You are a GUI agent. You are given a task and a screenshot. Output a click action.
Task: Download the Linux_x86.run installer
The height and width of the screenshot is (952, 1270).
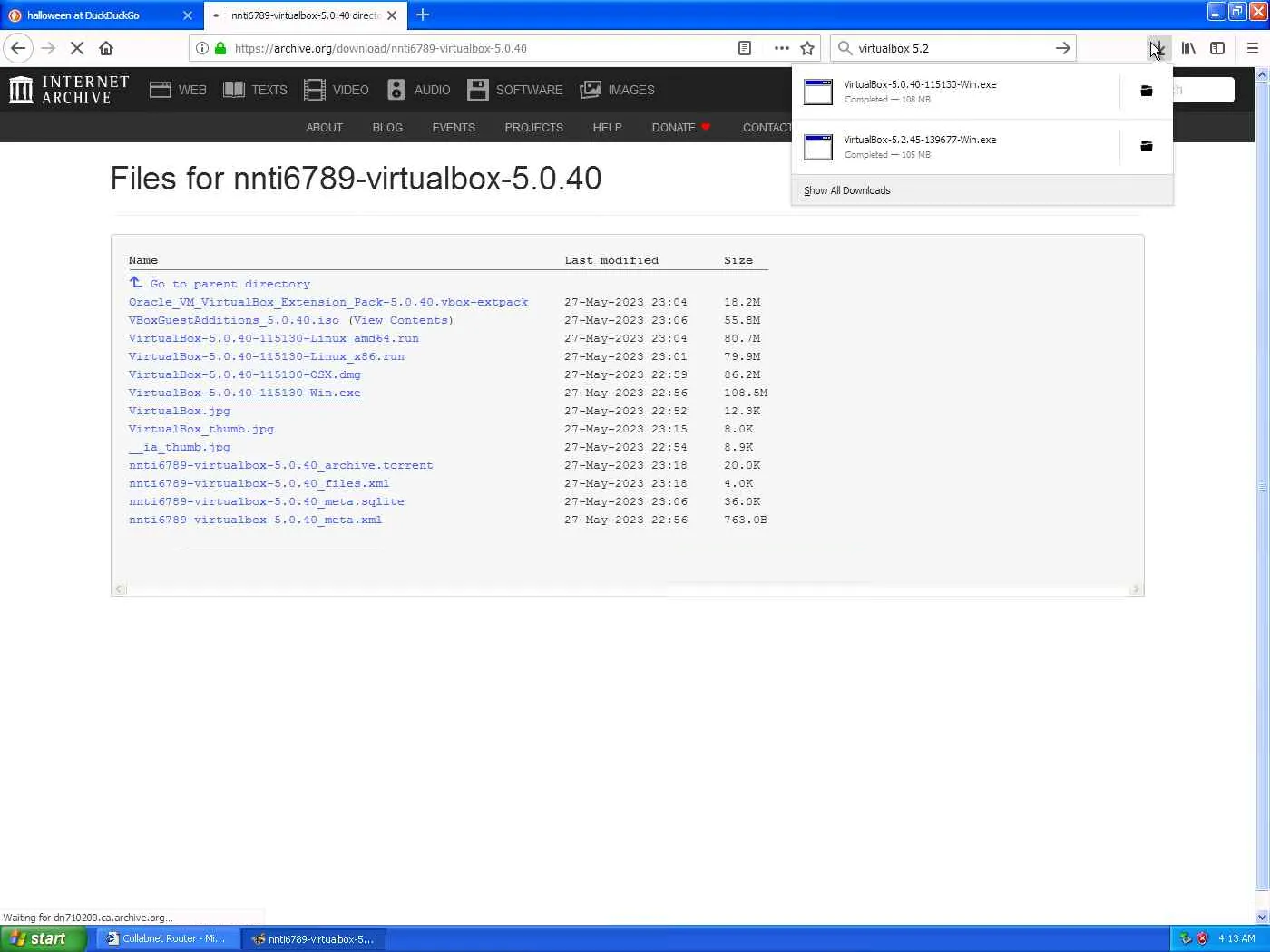click(x=267, y=356)
